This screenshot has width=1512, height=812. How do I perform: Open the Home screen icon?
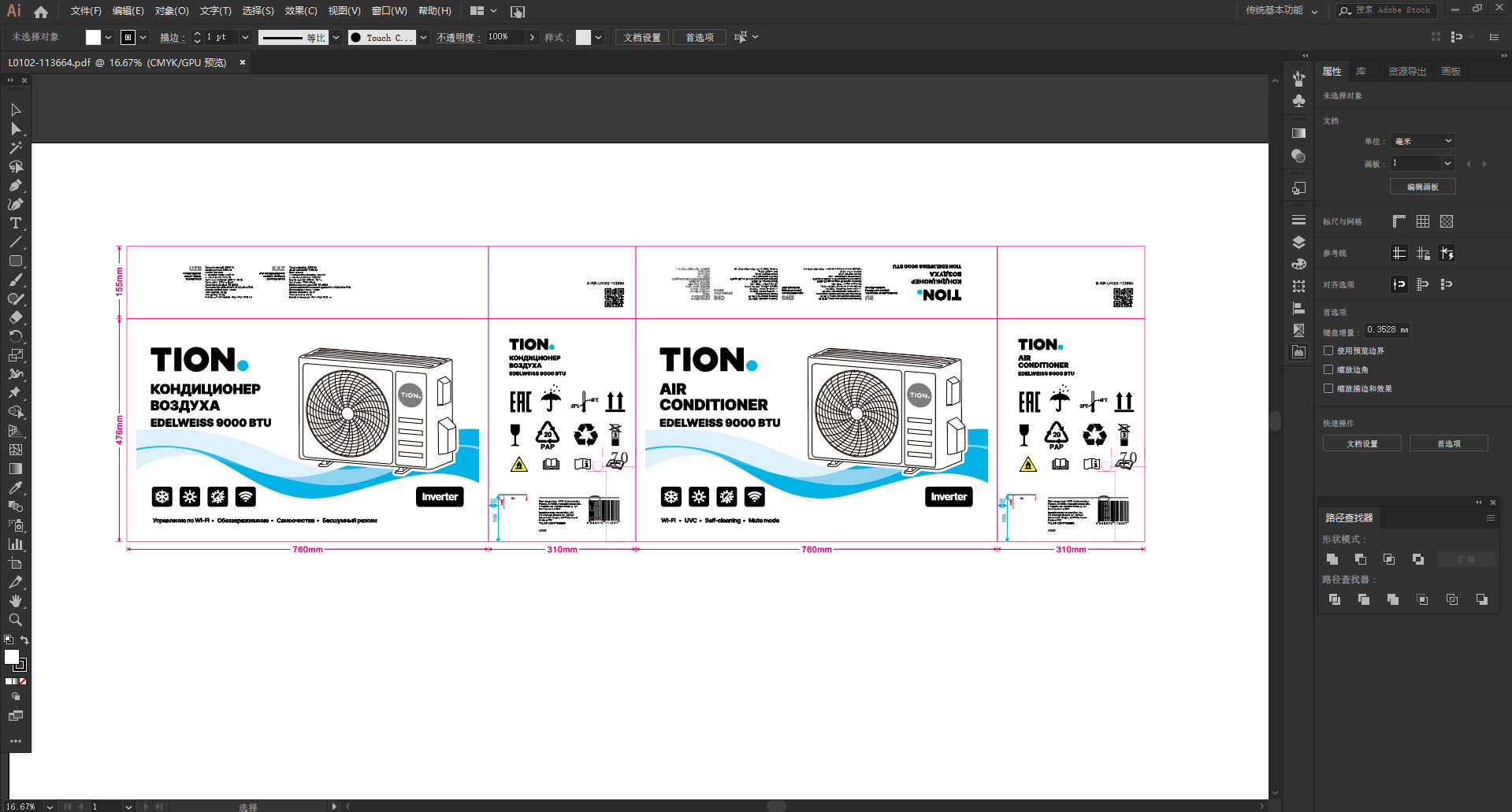[x=41, y=12]
